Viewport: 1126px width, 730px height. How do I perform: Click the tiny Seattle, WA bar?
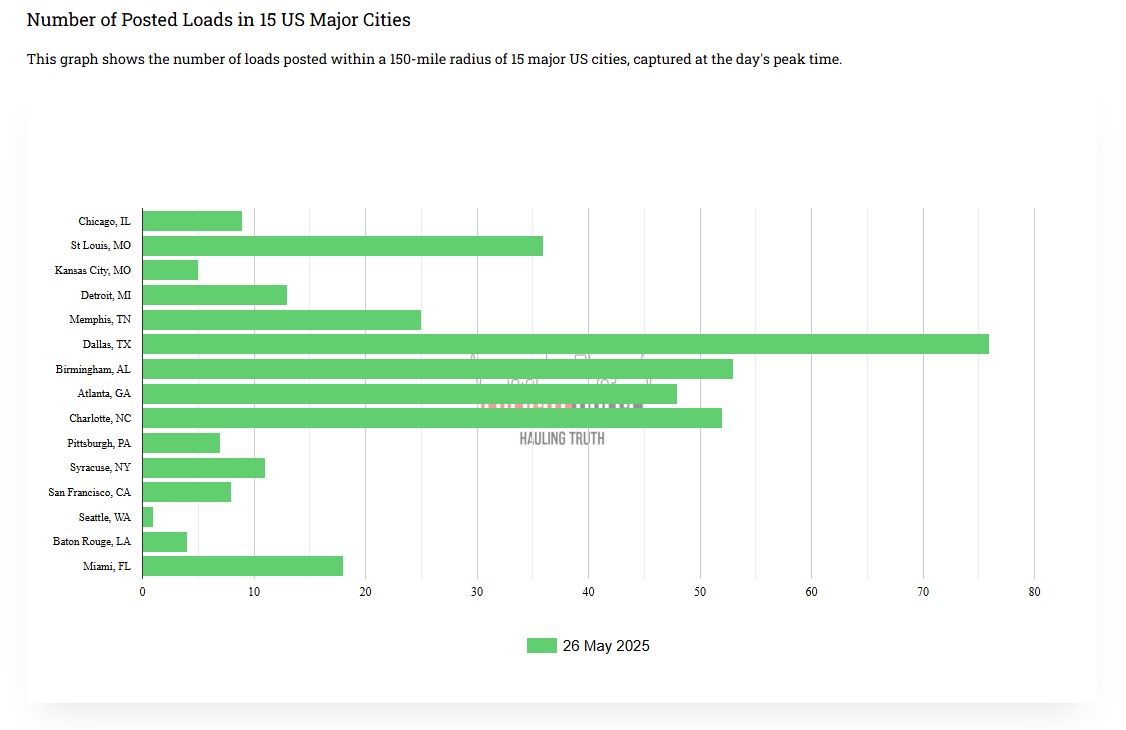pos(148,517)
